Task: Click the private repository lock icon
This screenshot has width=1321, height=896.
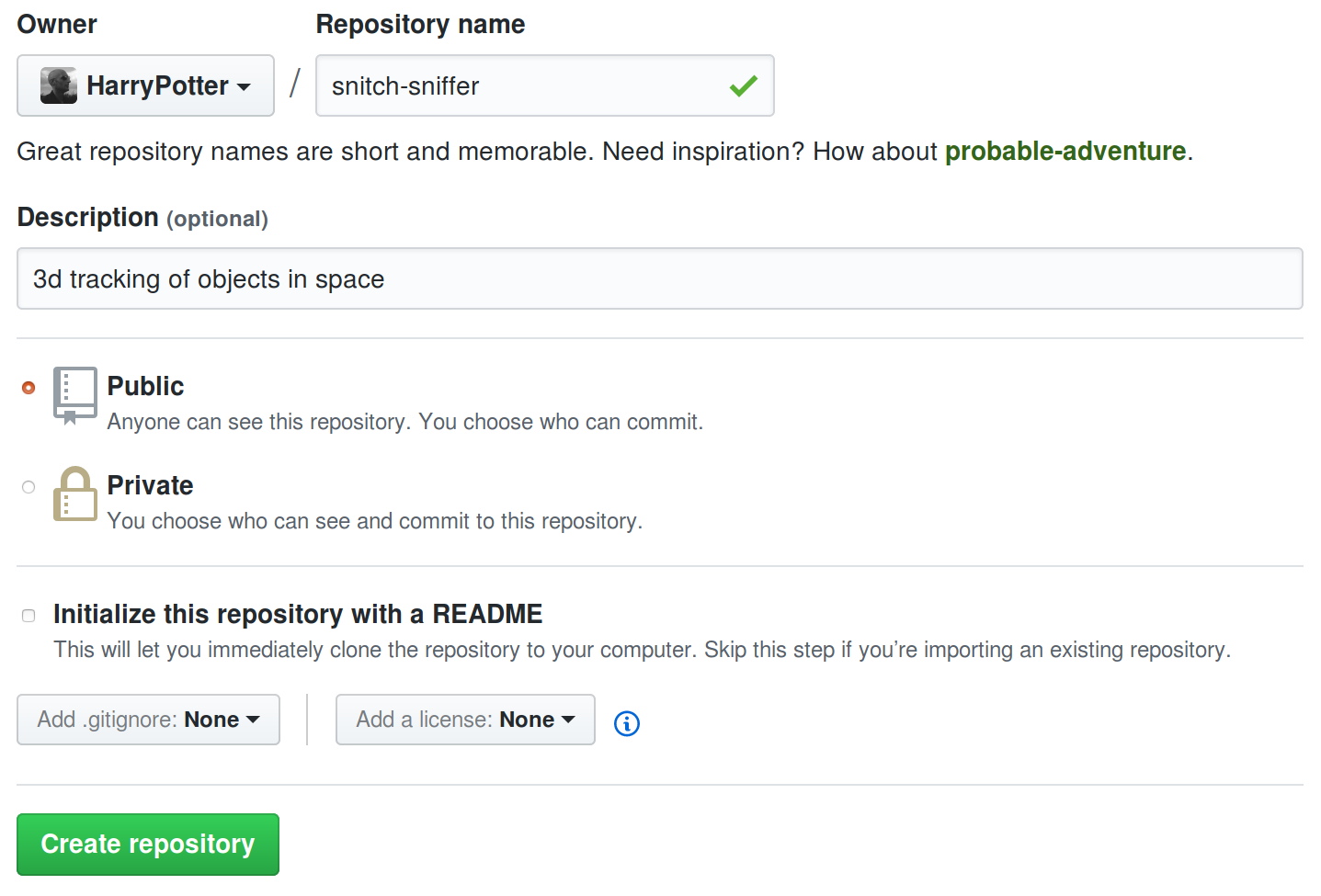Action: pyautogui.click(x=74, y=493)
